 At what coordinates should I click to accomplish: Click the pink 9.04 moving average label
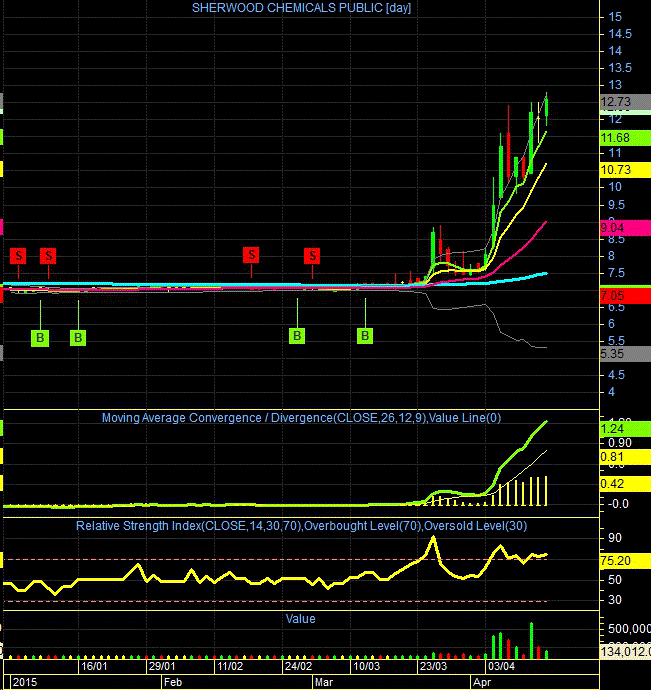tap(625, 228)
